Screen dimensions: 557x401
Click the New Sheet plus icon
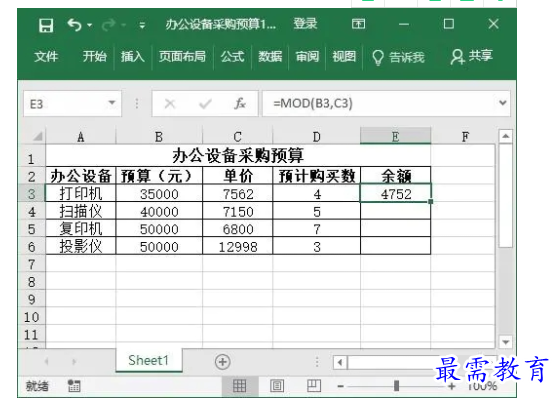click(x=222, y=362)
